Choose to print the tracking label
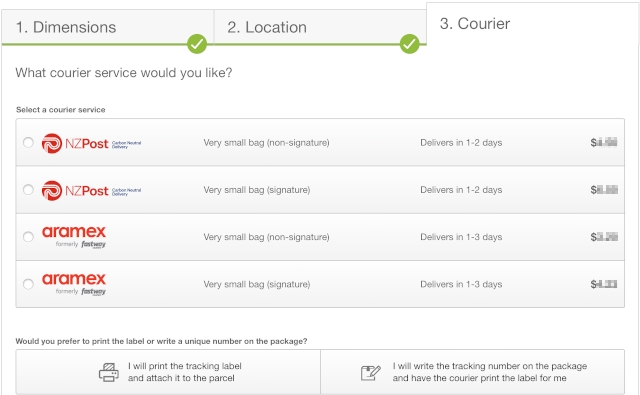 [168, 372]
